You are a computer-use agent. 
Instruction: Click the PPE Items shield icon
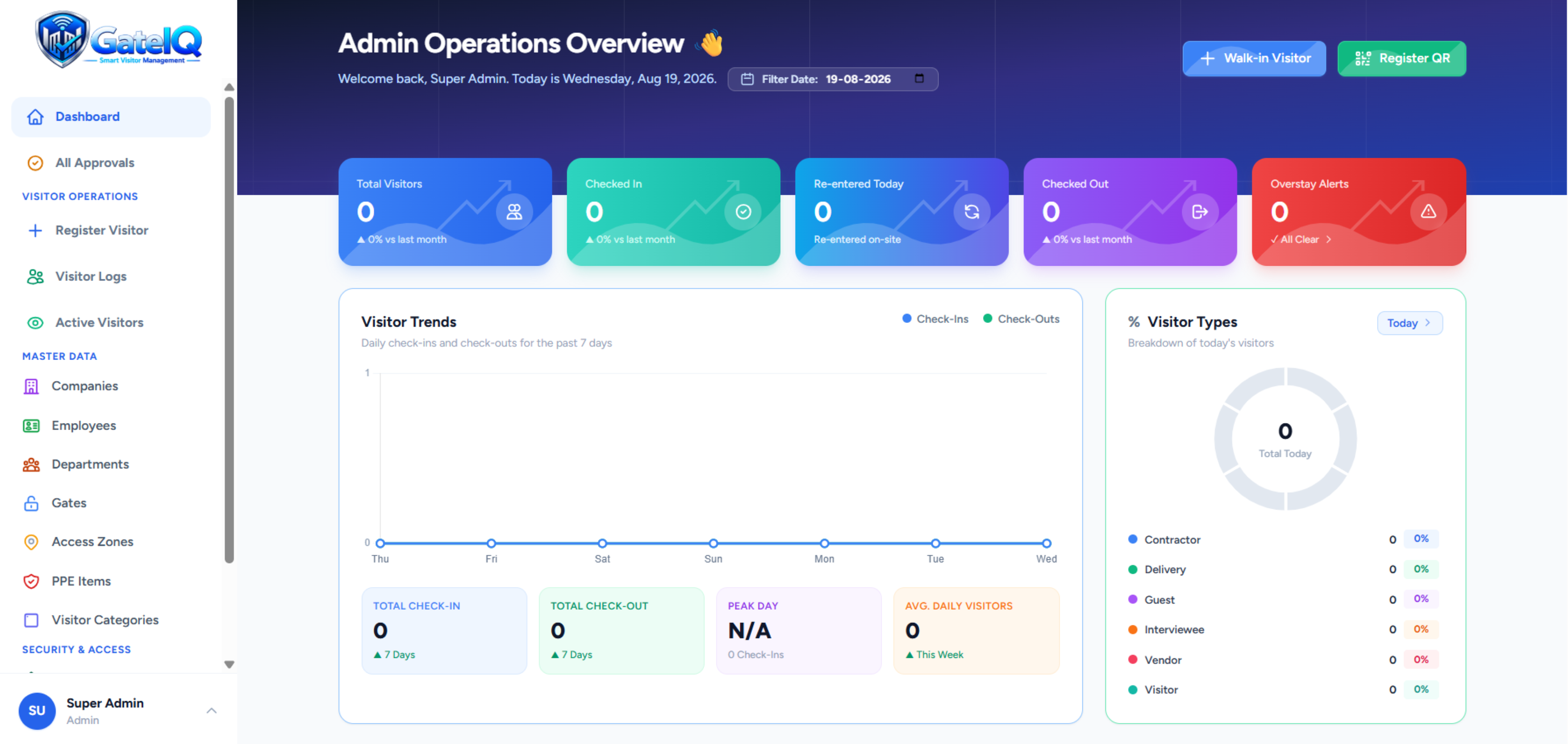pos(31,582)
